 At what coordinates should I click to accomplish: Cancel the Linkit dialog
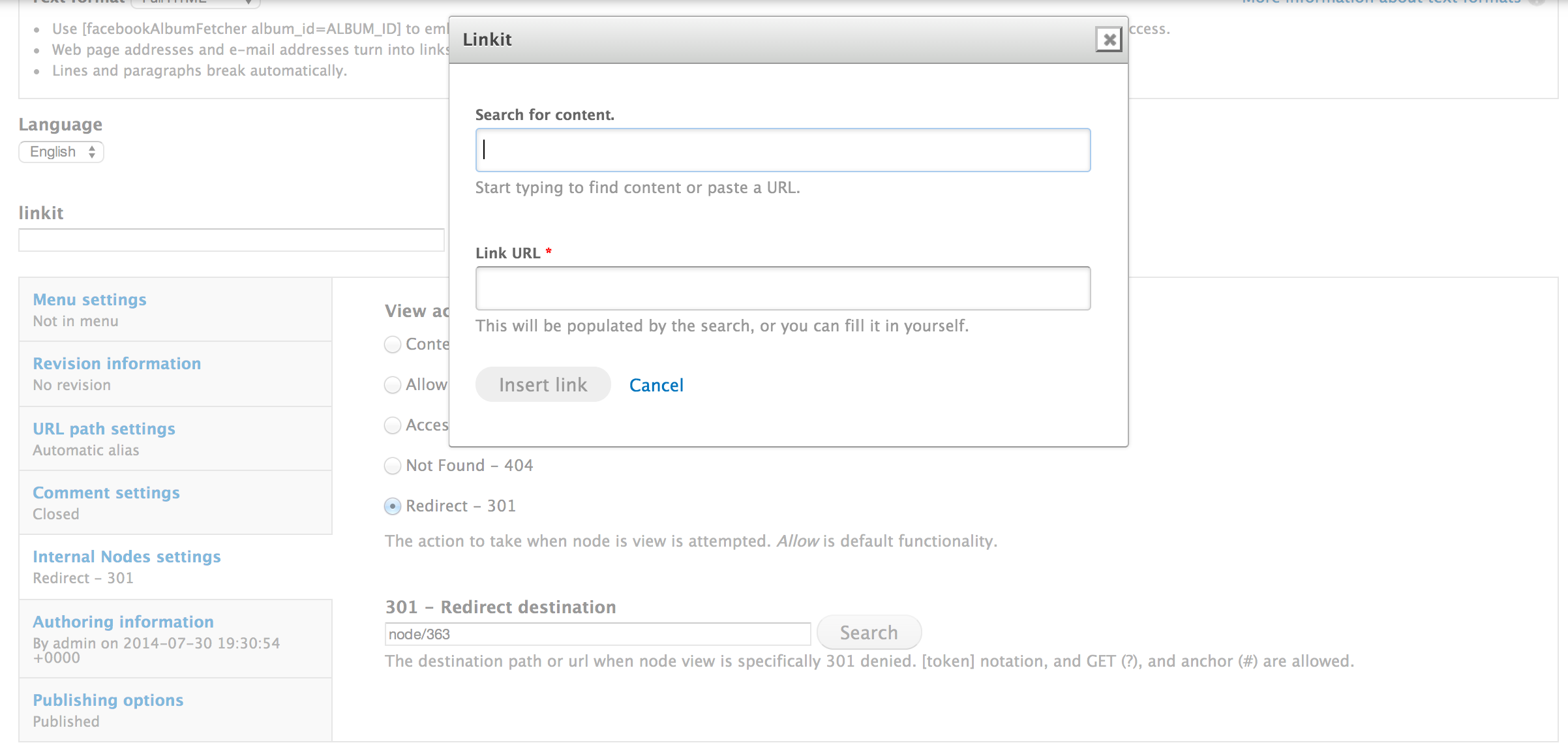coord(656,386)
